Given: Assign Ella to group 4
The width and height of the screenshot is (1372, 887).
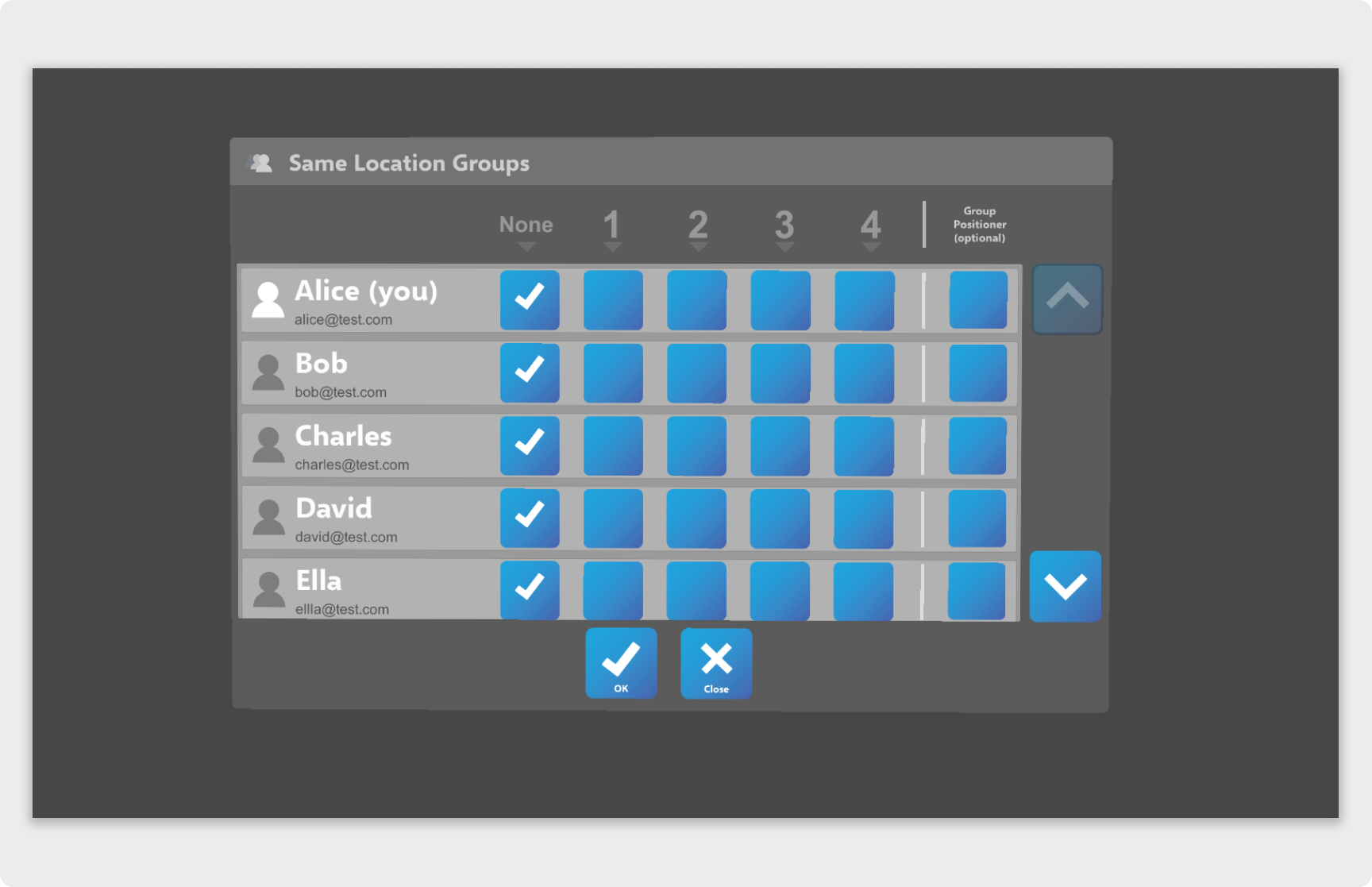Looking at the screenshot, I should coord(863,590).
